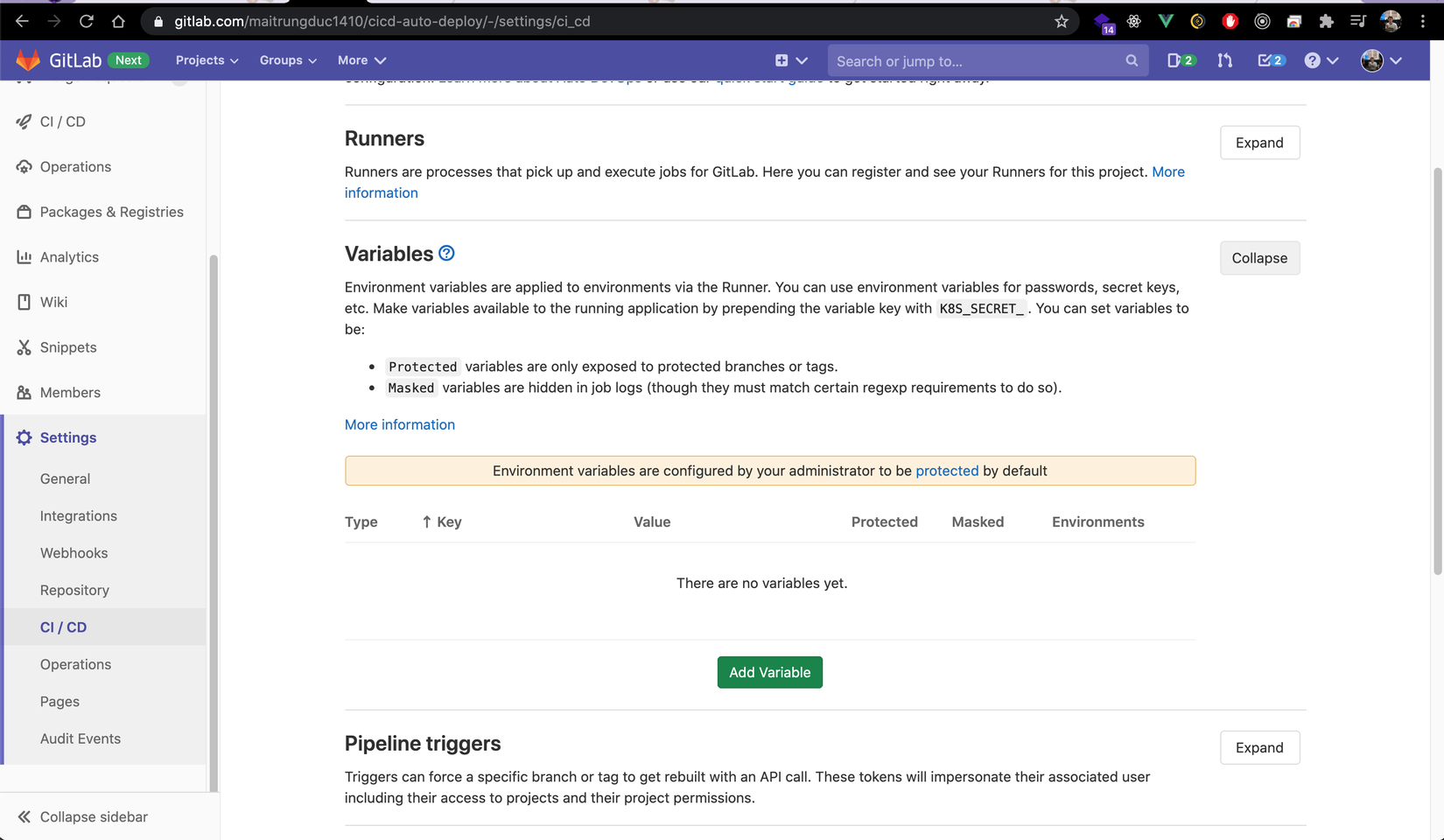Reload the page
This screenshot has height=840, width=1444.
86,21
